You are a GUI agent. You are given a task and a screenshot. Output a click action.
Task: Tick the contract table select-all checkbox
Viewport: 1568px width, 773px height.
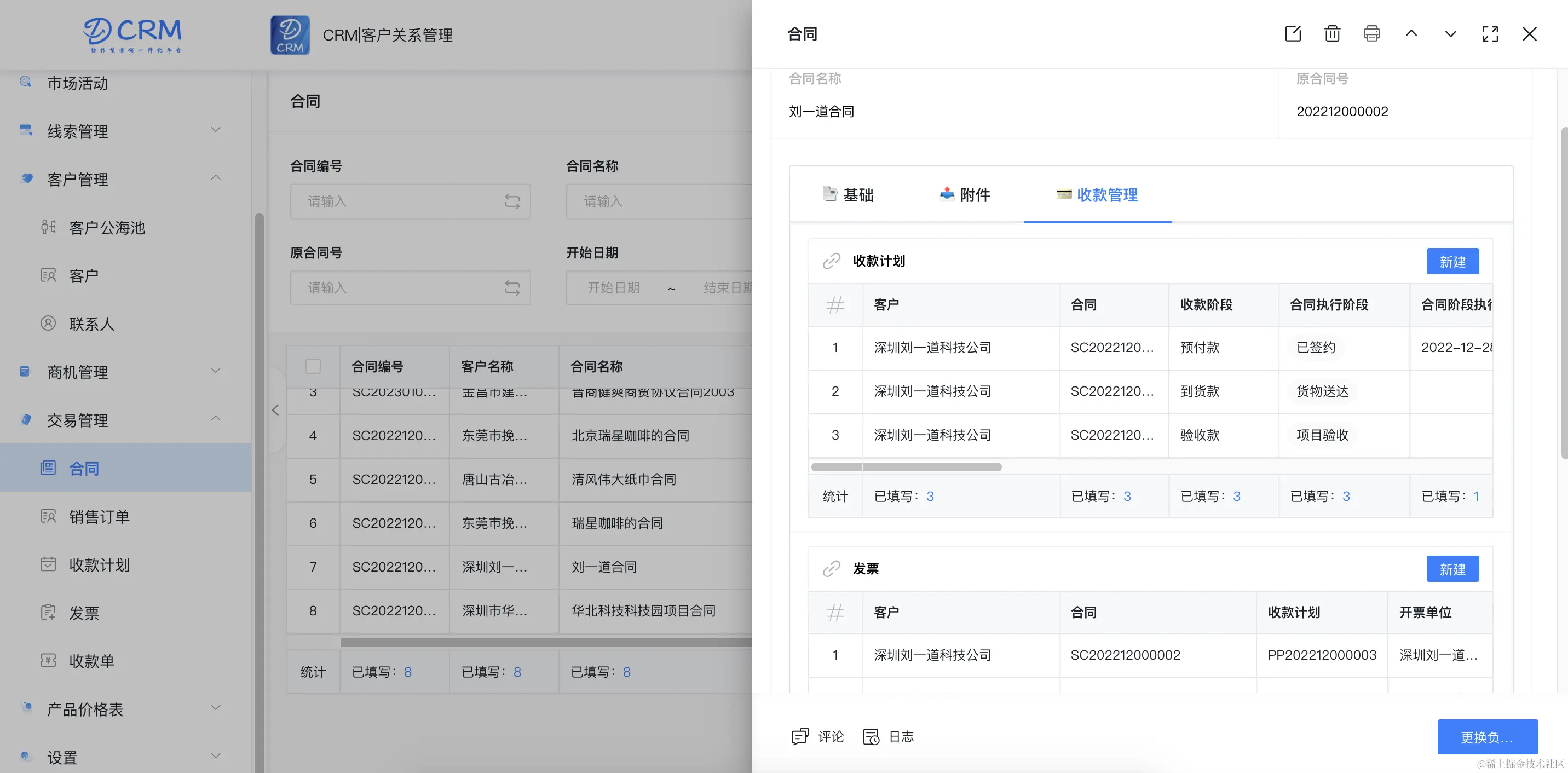[313, 366]
